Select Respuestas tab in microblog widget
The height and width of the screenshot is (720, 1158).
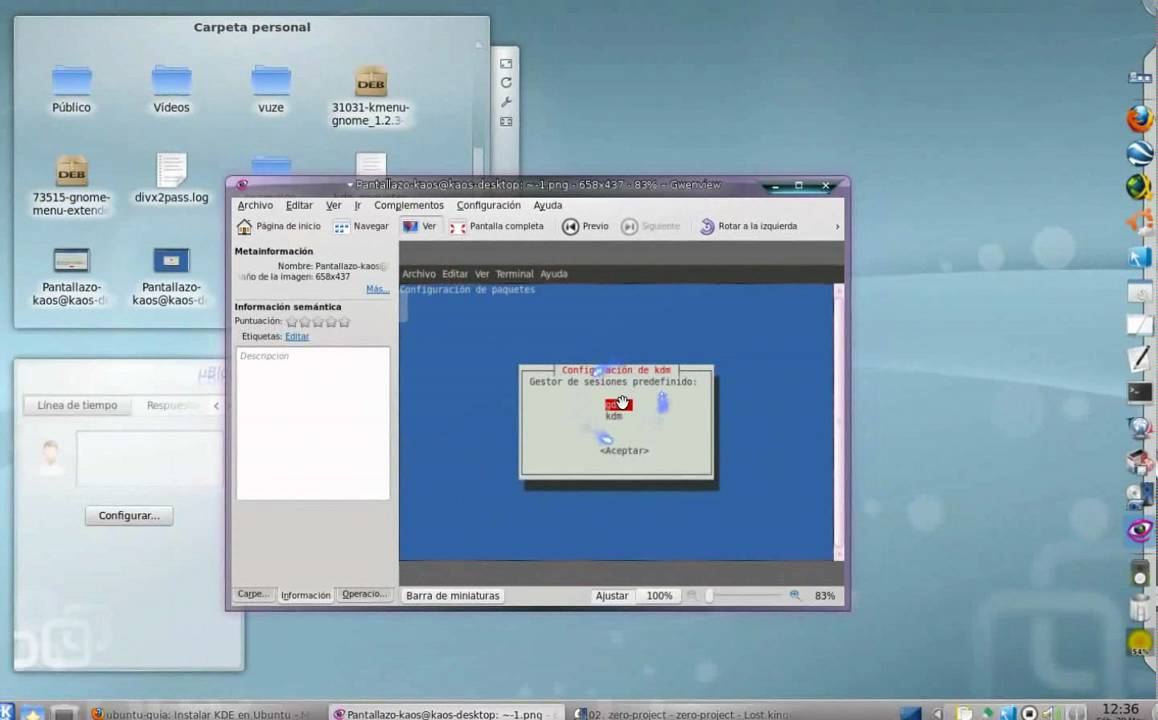172,405
